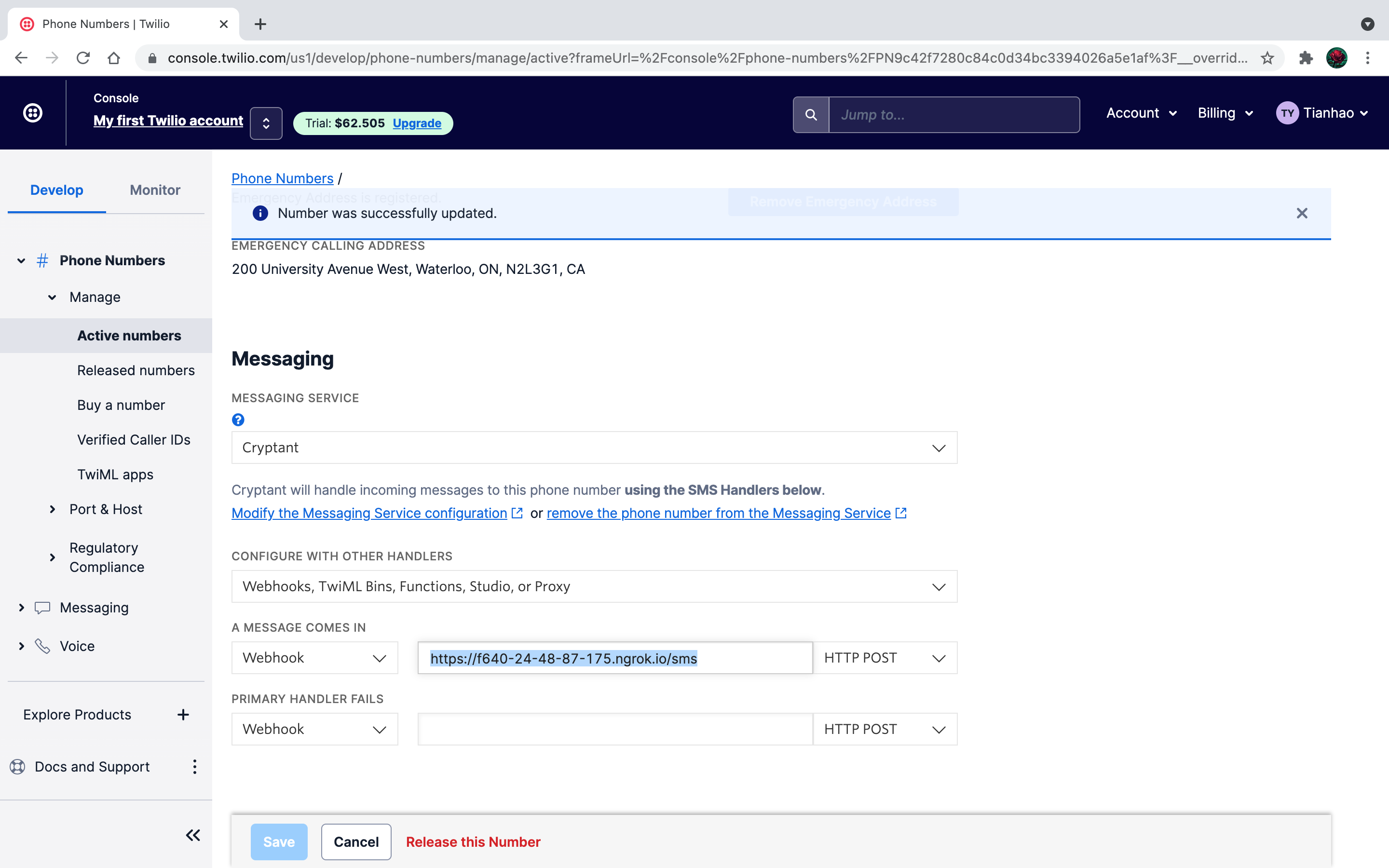The image size is (1389, 868).
Task: Open Configure With Other Handlers dropdown
Action: click(x=594, y=587)
